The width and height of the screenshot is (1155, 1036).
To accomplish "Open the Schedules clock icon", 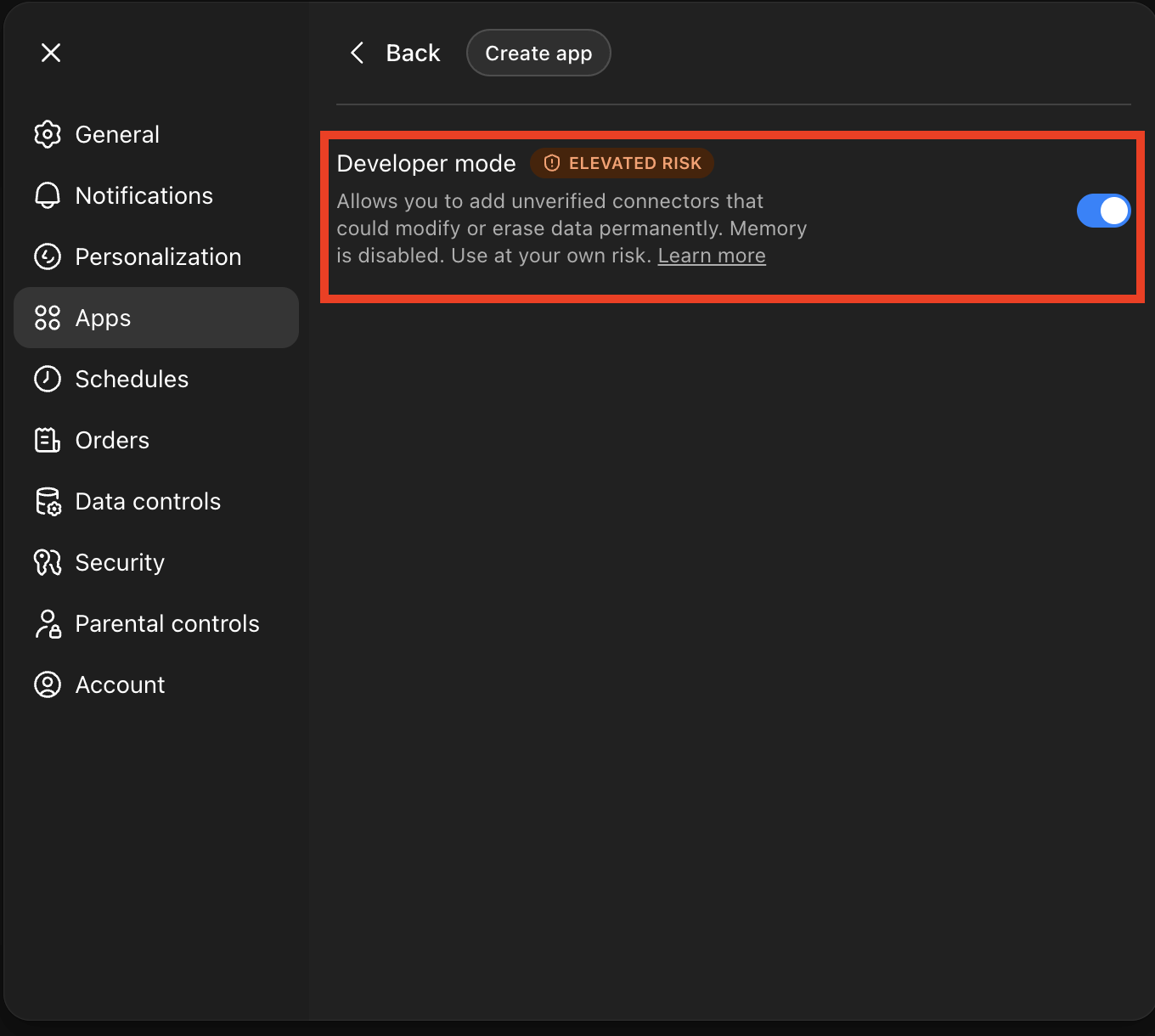I will 48,379.
